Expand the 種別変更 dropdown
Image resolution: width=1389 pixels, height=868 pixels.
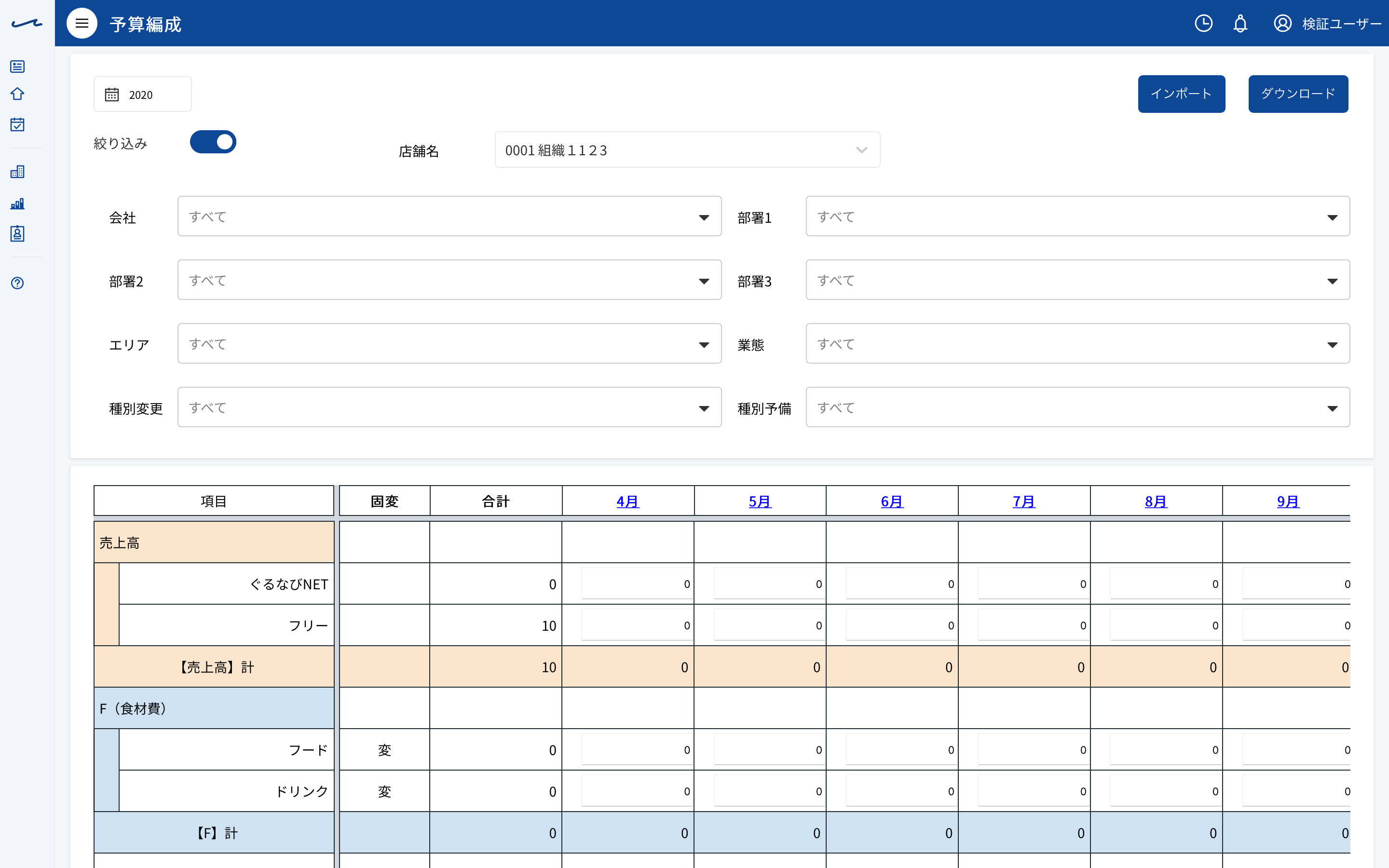pyautogui.click(x=449, y=407)
